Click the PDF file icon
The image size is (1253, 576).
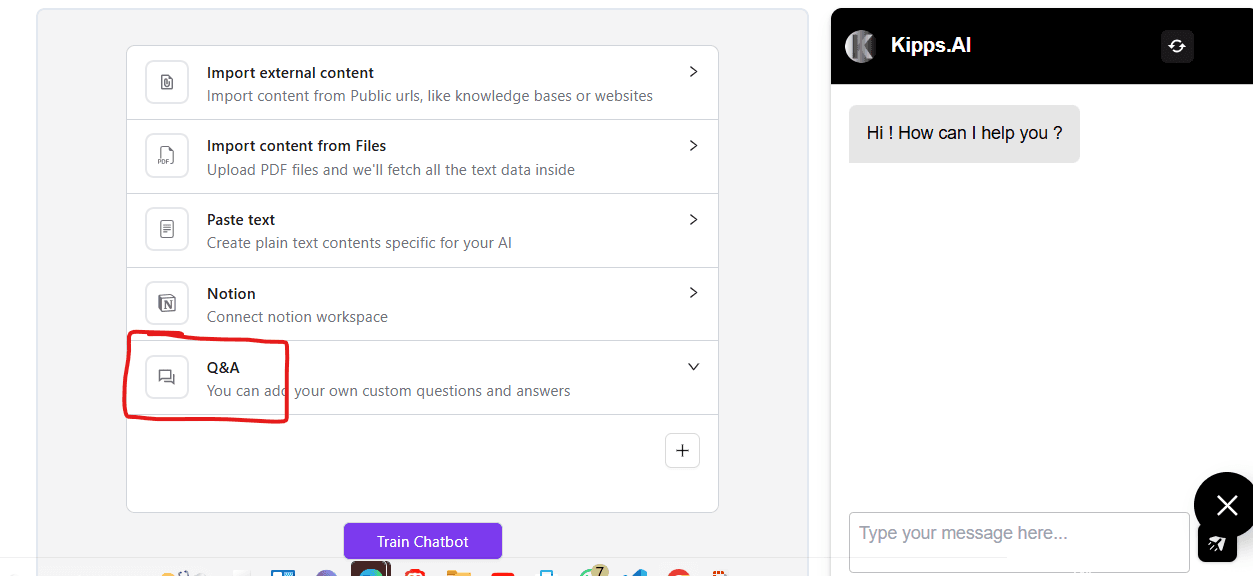click(x=167, y=156)
